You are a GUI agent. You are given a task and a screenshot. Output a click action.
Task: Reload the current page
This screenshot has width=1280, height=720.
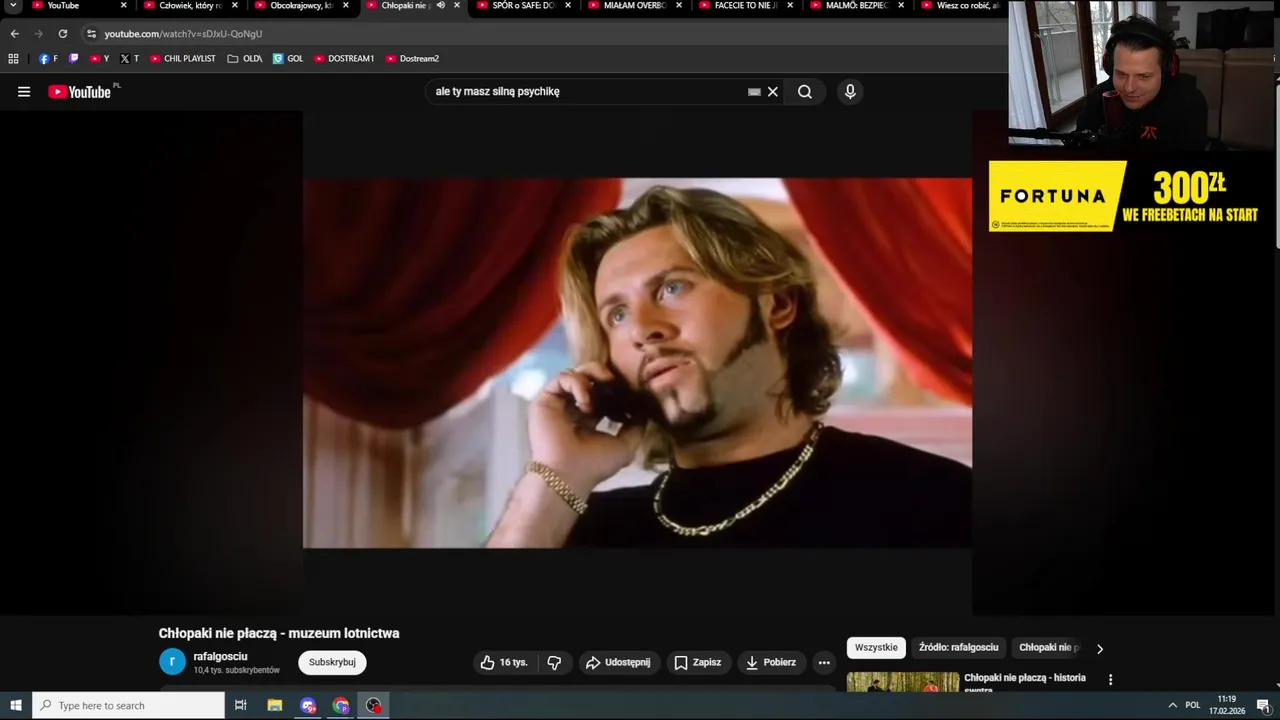[62, 33]
